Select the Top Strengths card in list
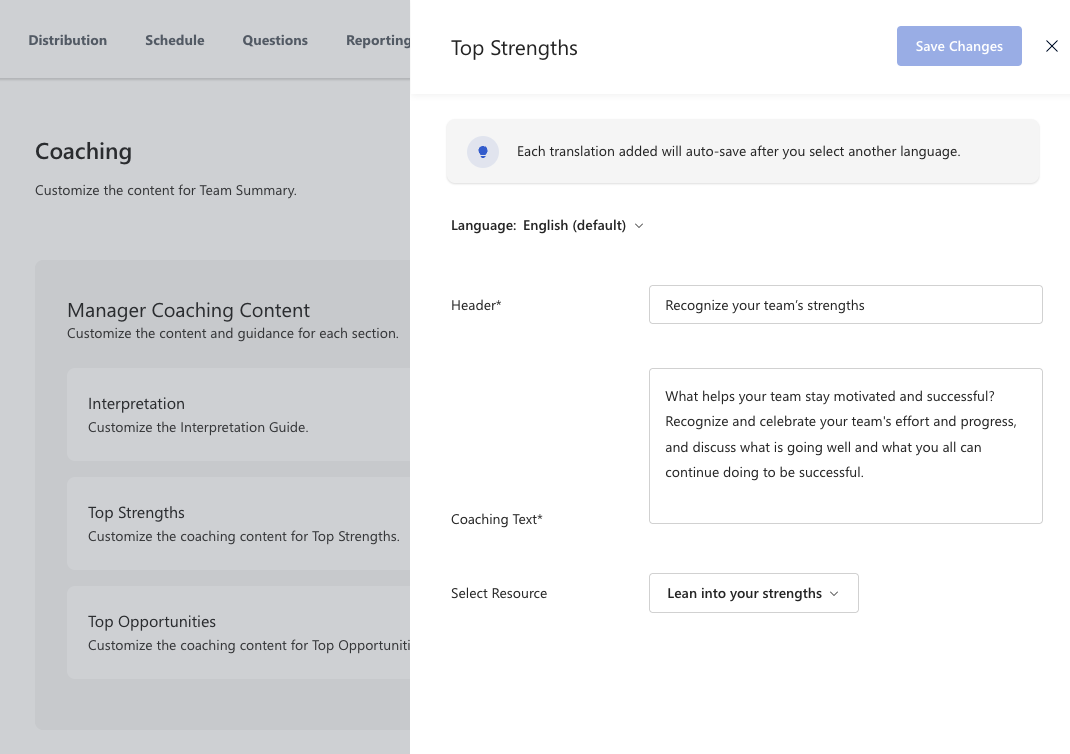 (x=238, y=523)
